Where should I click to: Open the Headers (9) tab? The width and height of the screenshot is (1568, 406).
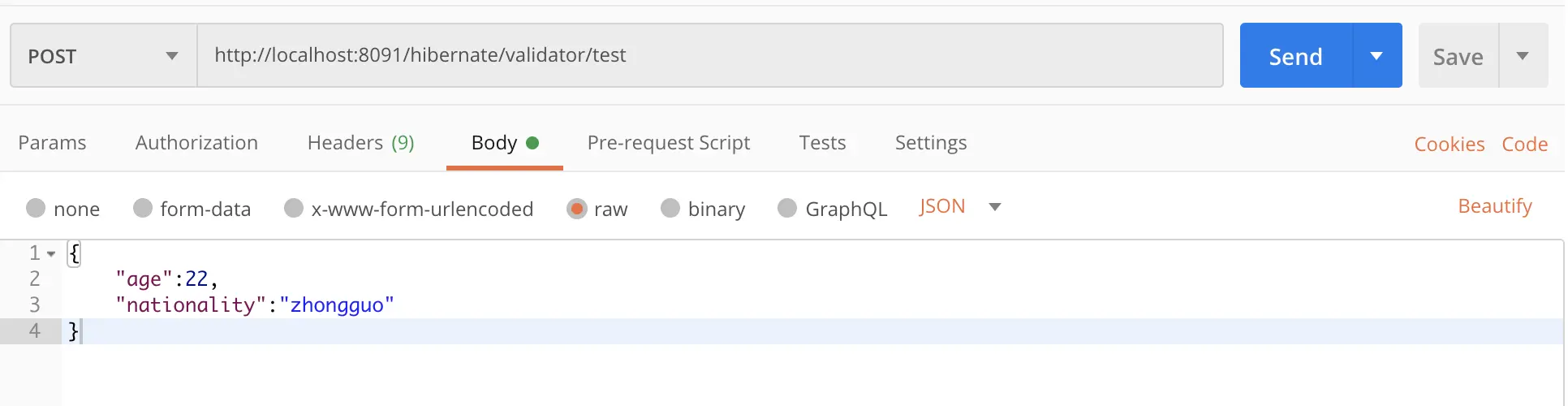pyautogui.click(x=360, y=143)
